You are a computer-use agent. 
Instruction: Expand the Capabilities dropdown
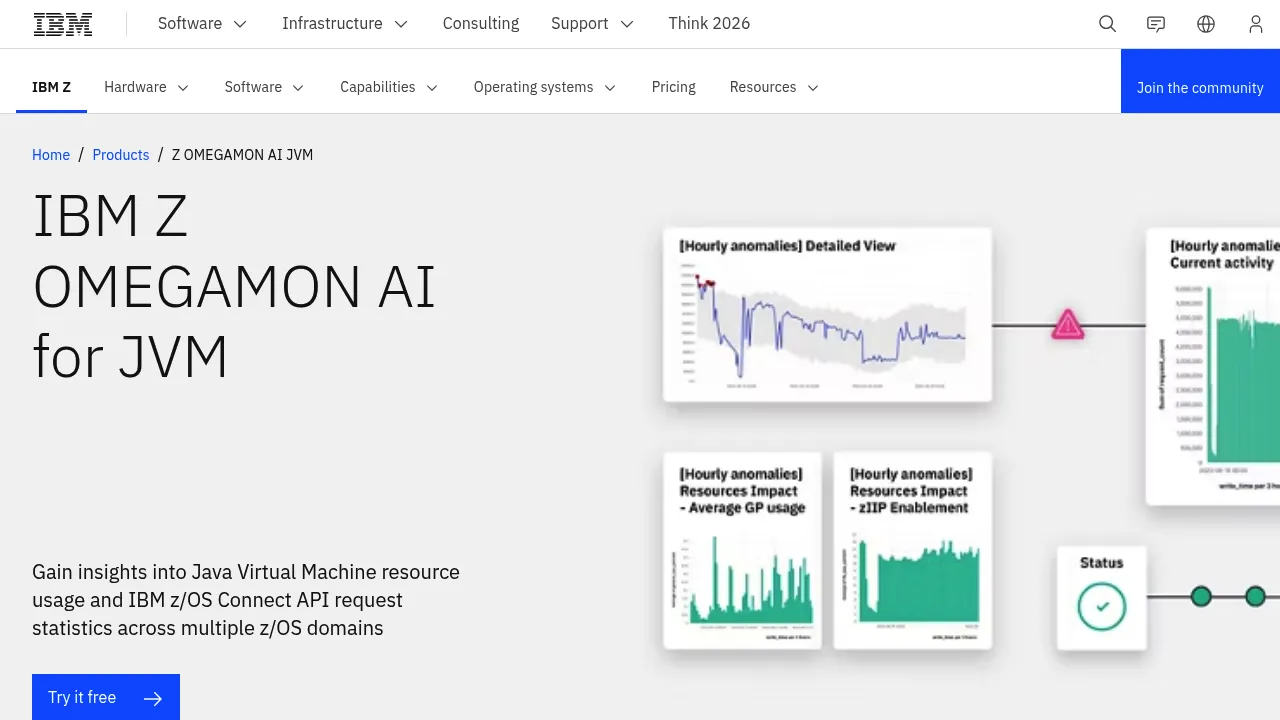[x=389, y=88]
